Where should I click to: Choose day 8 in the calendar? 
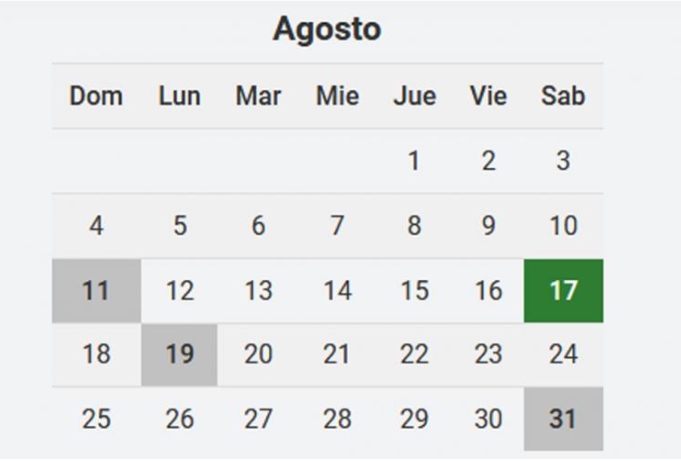(414, 226)
